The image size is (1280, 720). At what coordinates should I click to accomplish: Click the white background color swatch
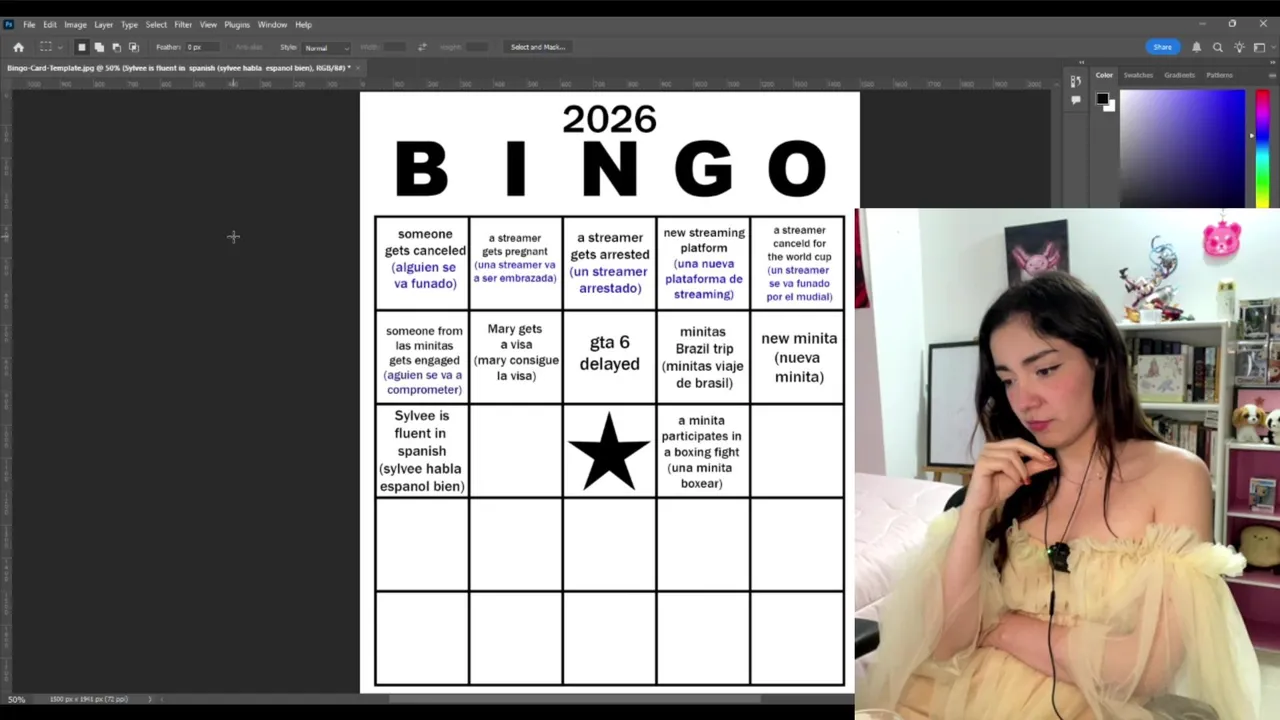(1109, 106)
